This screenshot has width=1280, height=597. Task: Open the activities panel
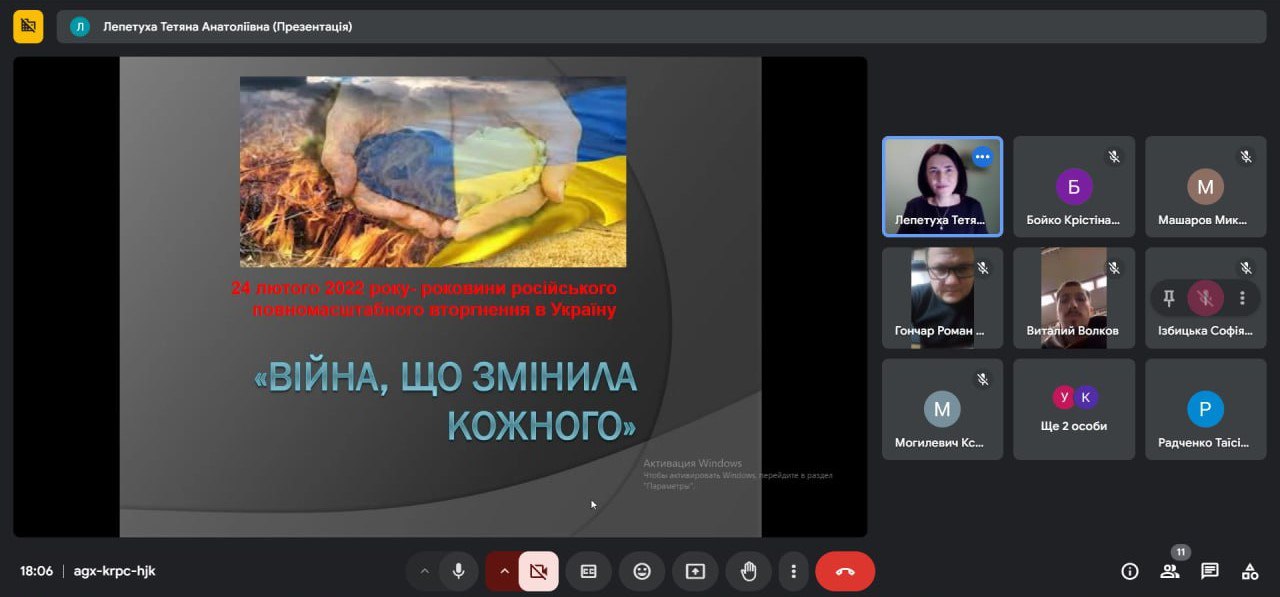(x=1250, y=571)
